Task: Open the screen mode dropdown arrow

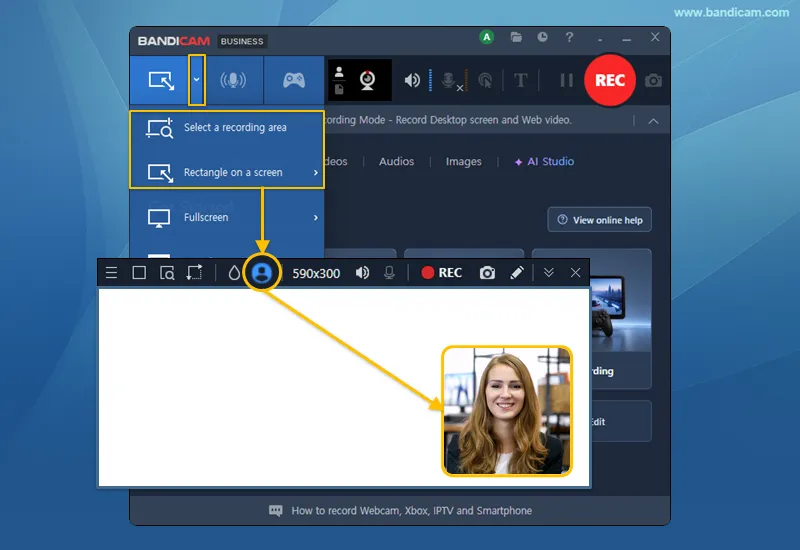Action: pyautogui.click(x=196, y=80)
